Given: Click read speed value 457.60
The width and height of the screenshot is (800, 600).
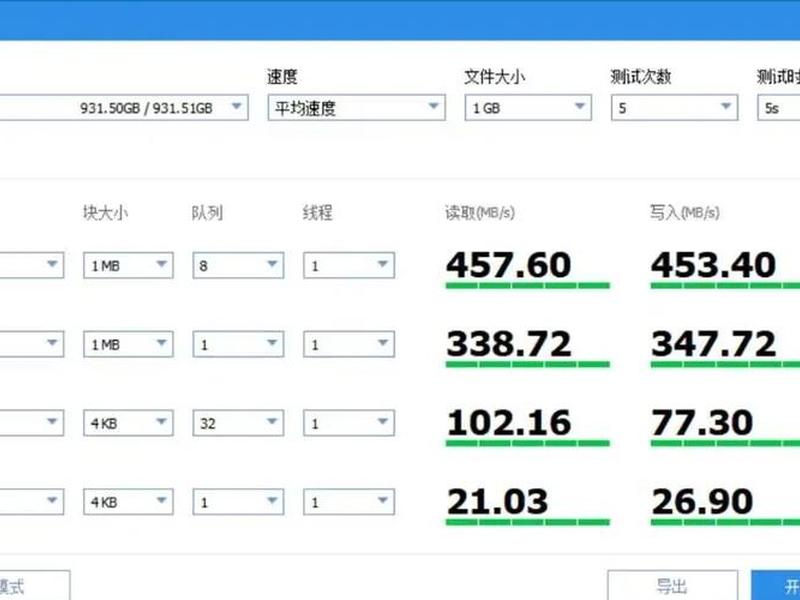Looking at the screenshot, I should click(508, 265).
